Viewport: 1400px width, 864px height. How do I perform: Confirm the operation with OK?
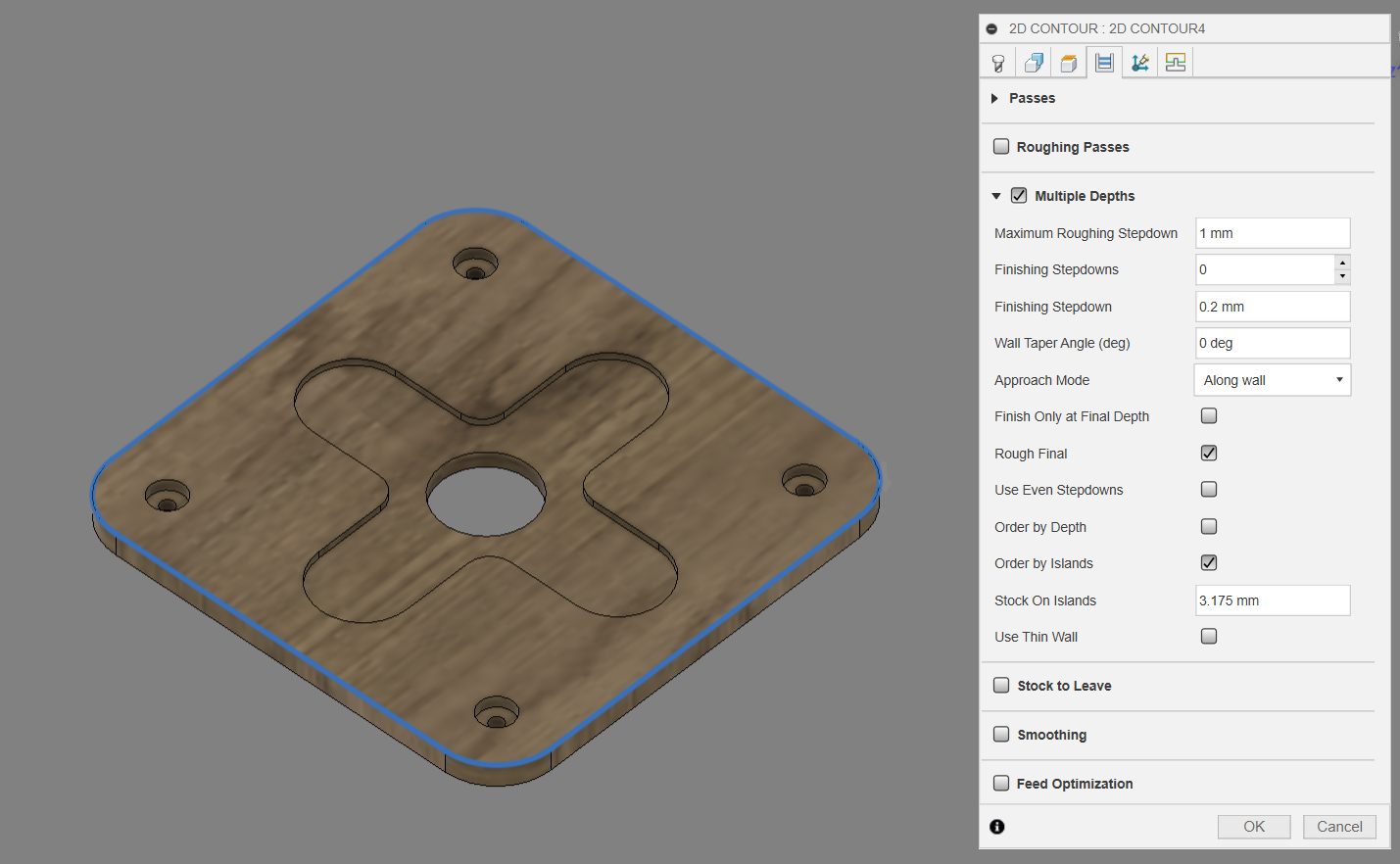(x=1254, y=827)
